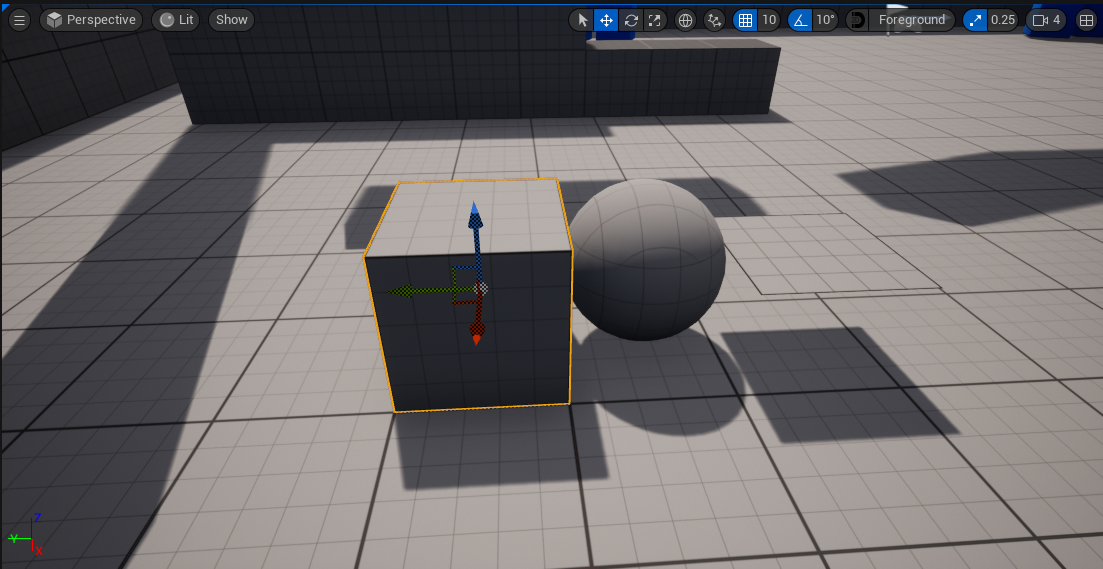Screen dimensions: 1103x569
Task: Click the white gizmo center sphere
Action: point(481,288)
